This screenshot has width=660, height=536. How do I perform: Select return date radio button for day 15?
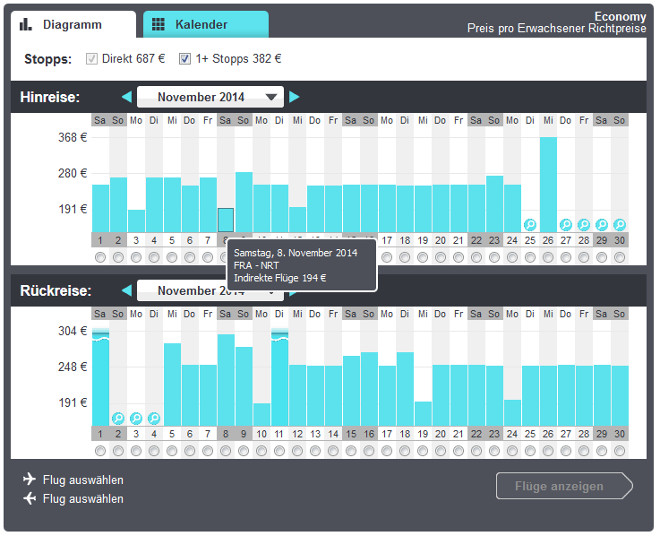coord(350,451)
